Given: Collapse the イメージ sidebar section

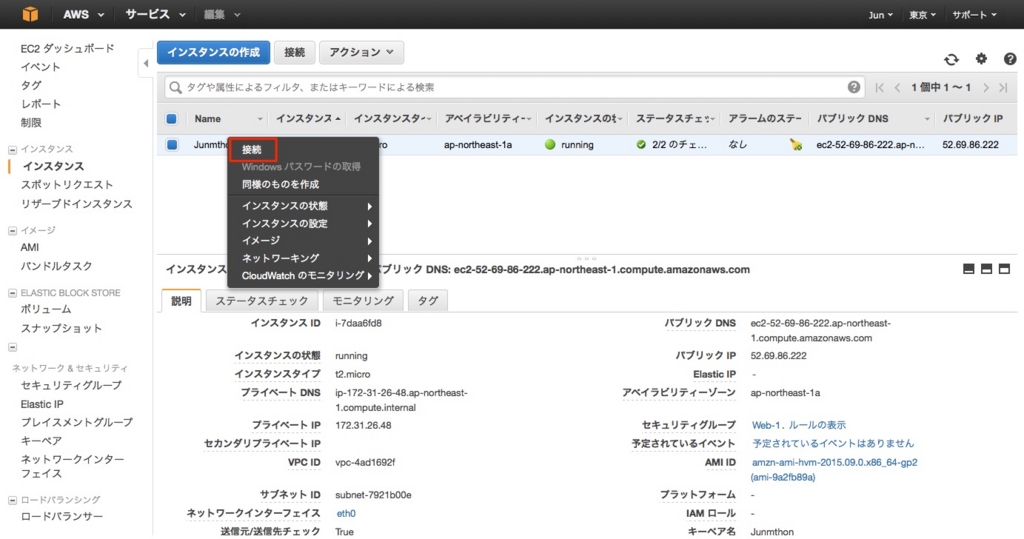Looking at the screenshot, I should [x=12, y=231].
